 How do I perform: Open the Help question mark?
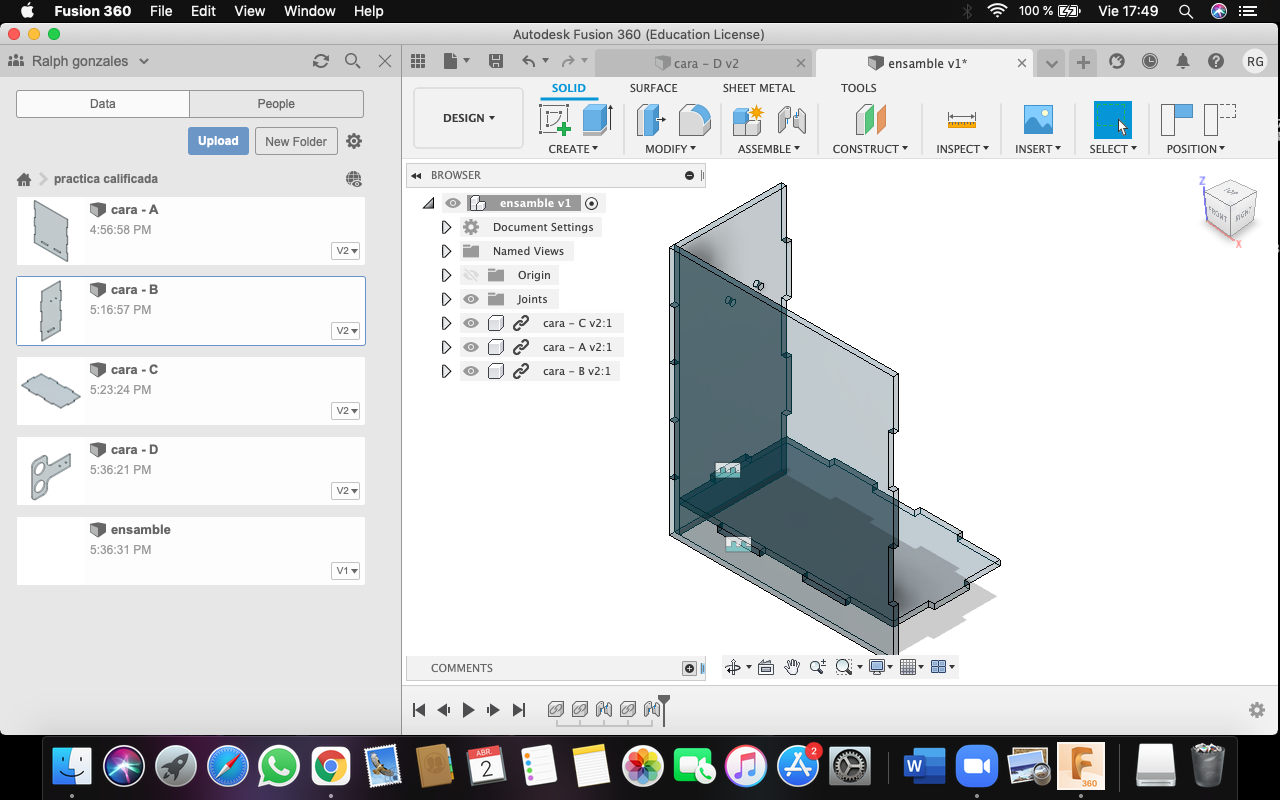1216,62
